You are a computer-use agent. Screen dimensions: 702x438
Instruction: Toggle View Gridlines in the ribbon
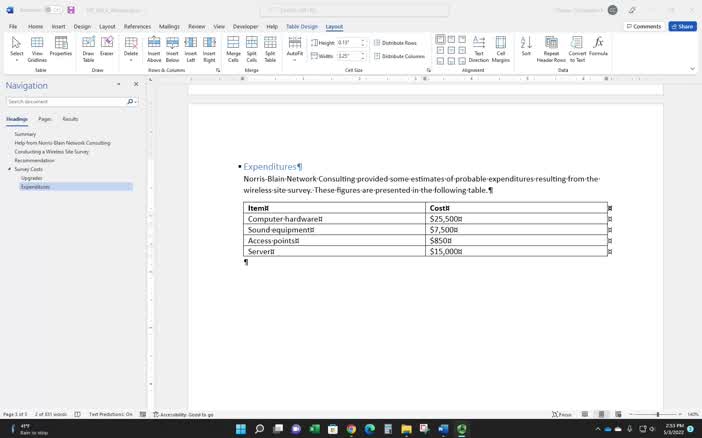click(x=37, y=48)
